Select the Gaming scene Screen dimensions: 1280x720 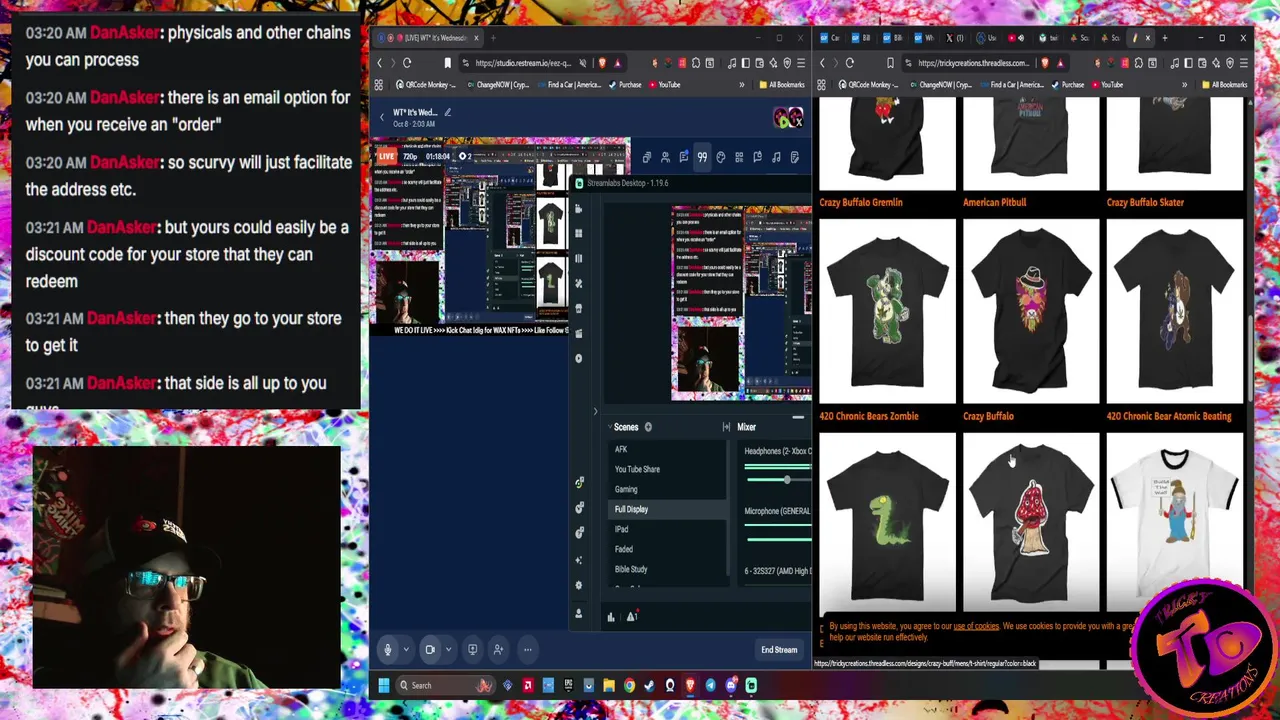coord(668,489)
